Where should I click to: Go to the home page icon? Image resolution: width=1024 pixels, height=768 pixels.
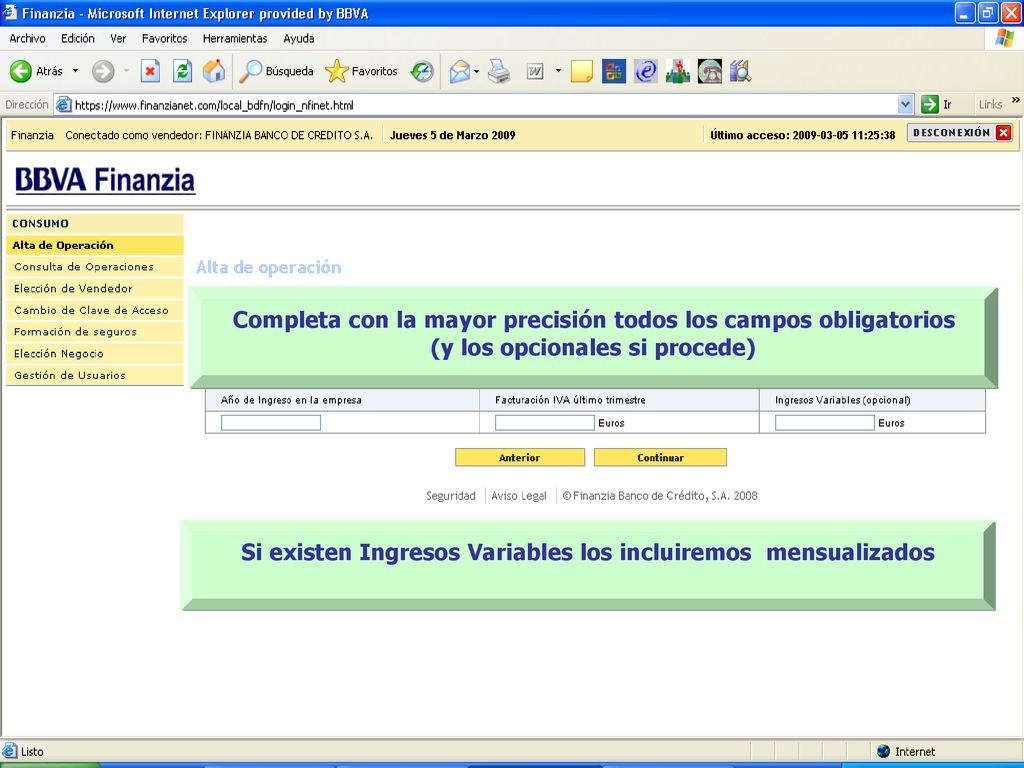tap(214, 71)
